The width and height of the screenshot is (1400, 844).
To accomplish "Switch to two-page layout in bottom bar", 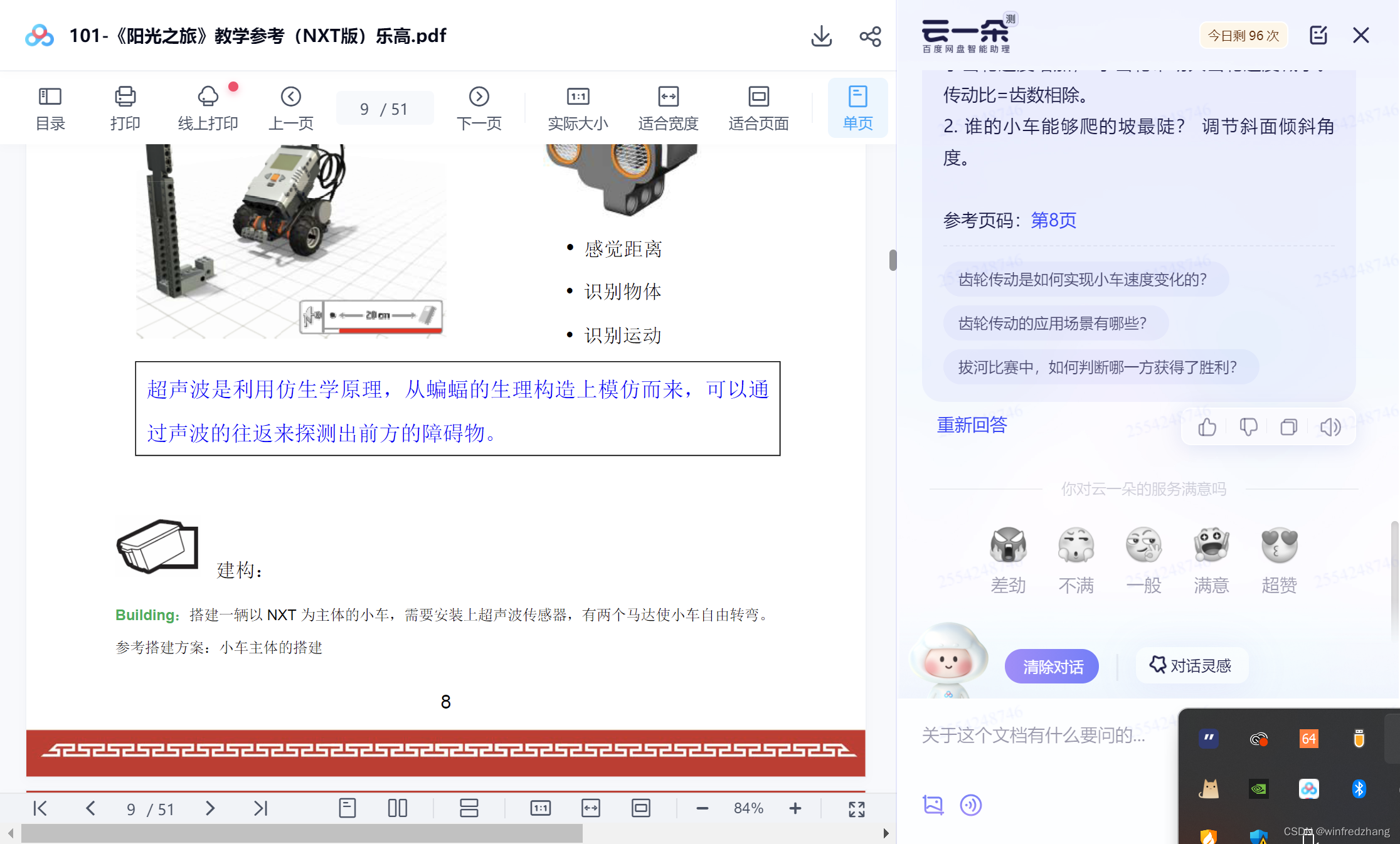I will (x=398, y=808).
